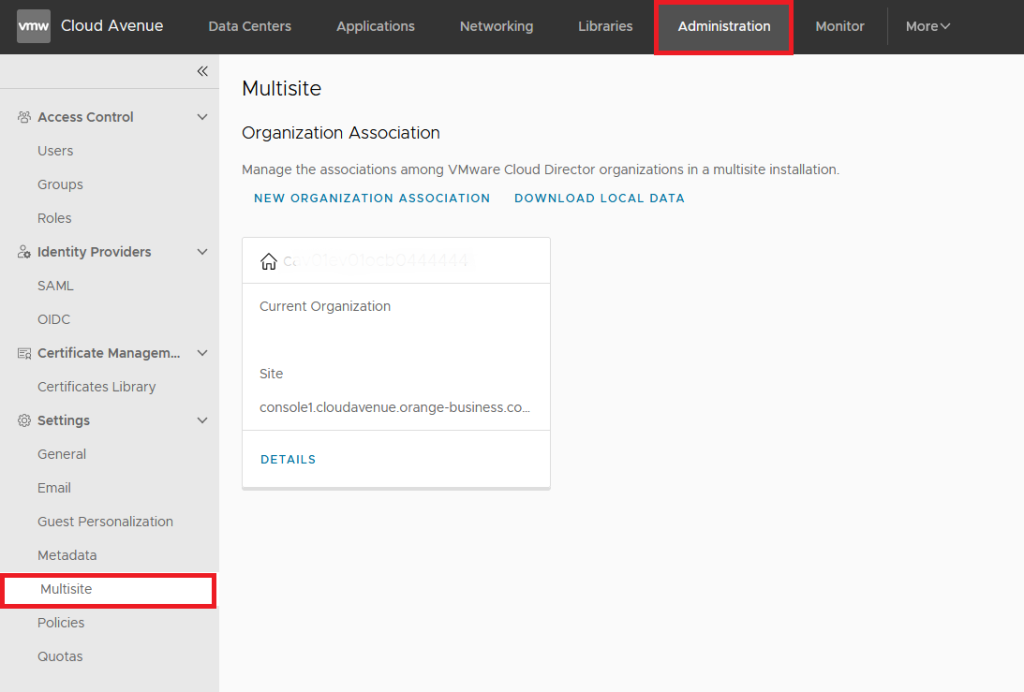
Task: Click NEW ORGANIZATION ASSOCIATION link
Action: [x=372, y=198]
